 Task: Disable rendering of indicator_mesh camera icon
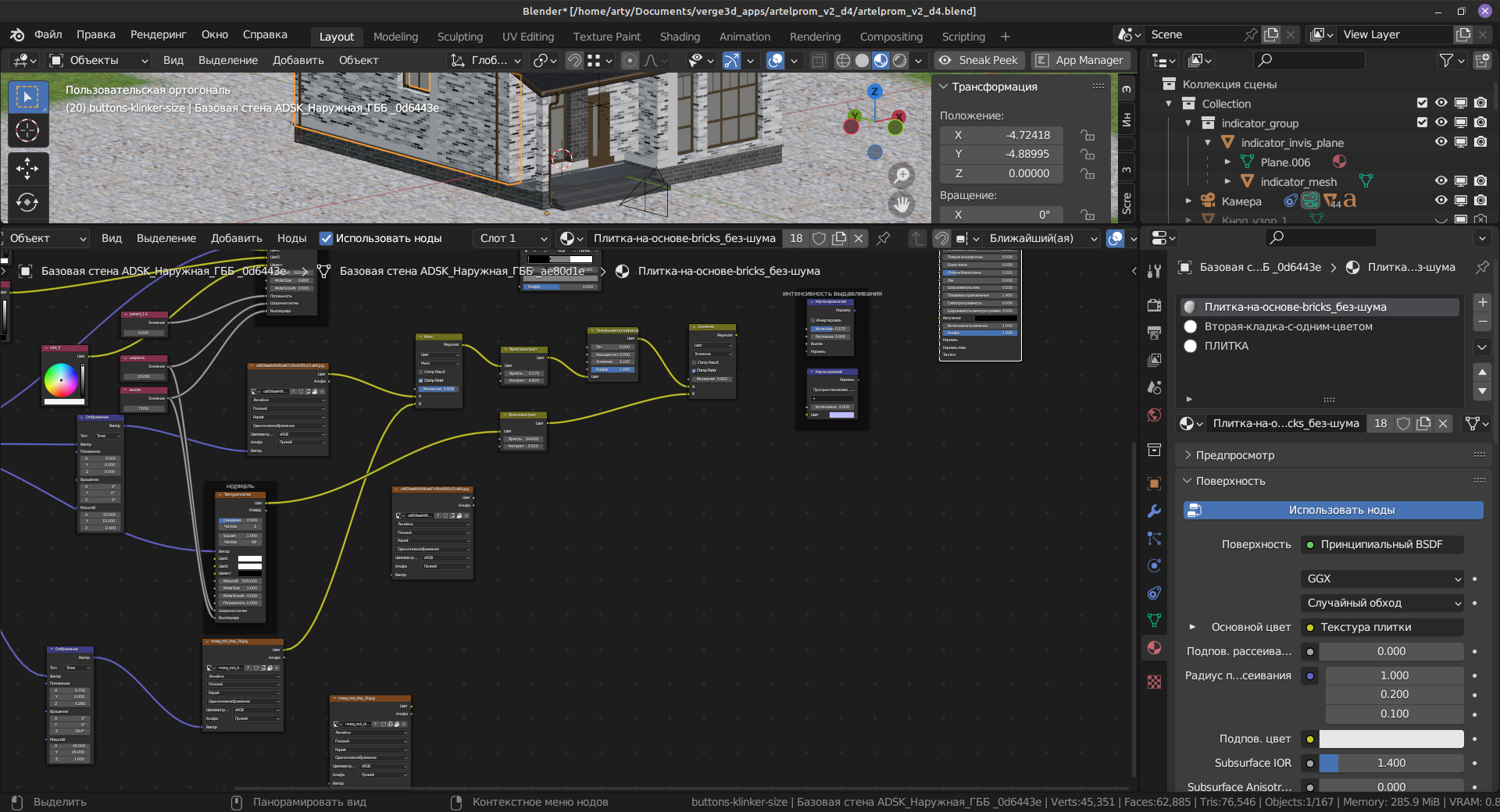click(1480, 181)
